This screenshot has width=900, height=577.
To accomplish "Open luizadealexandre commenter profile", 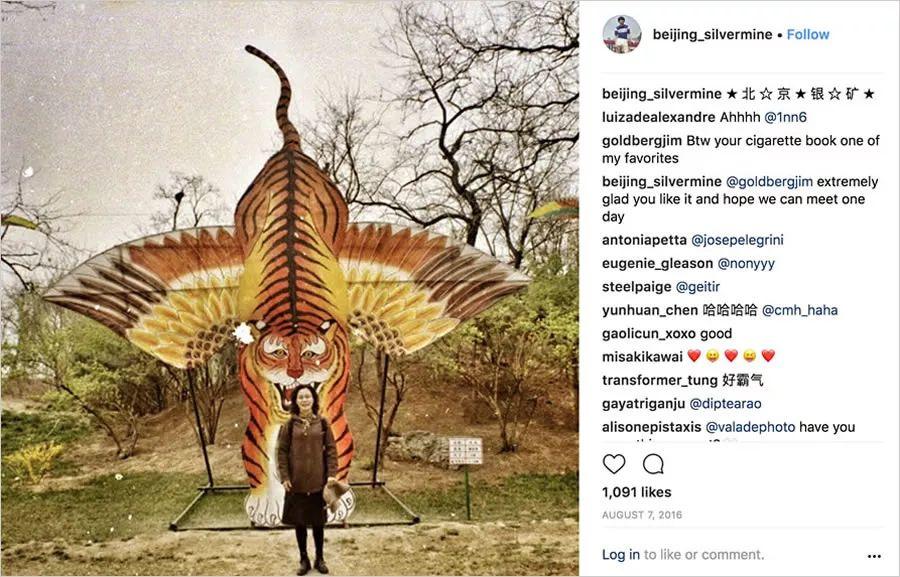I will tap(658, 117).
